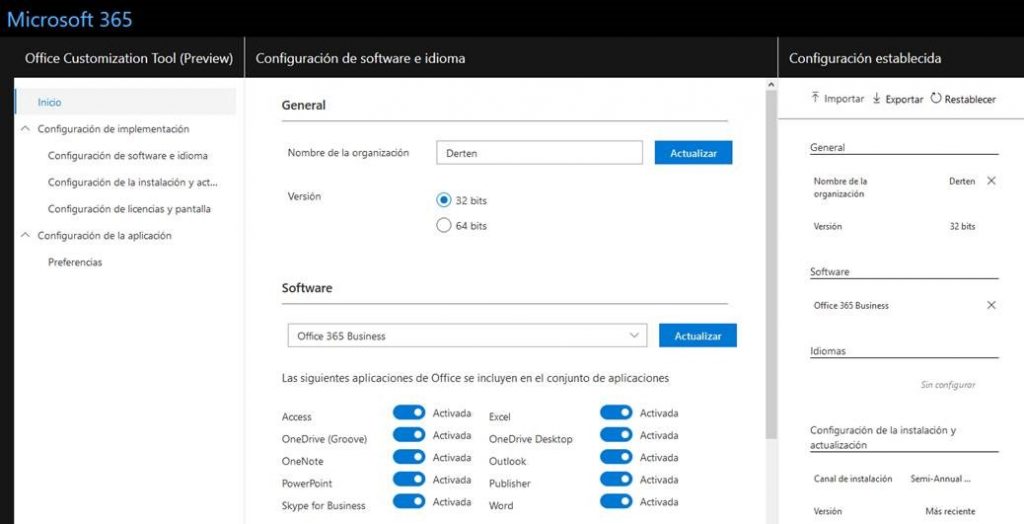
Task: Click the Restablecer circular arrow icon
Action: point(936,98)
